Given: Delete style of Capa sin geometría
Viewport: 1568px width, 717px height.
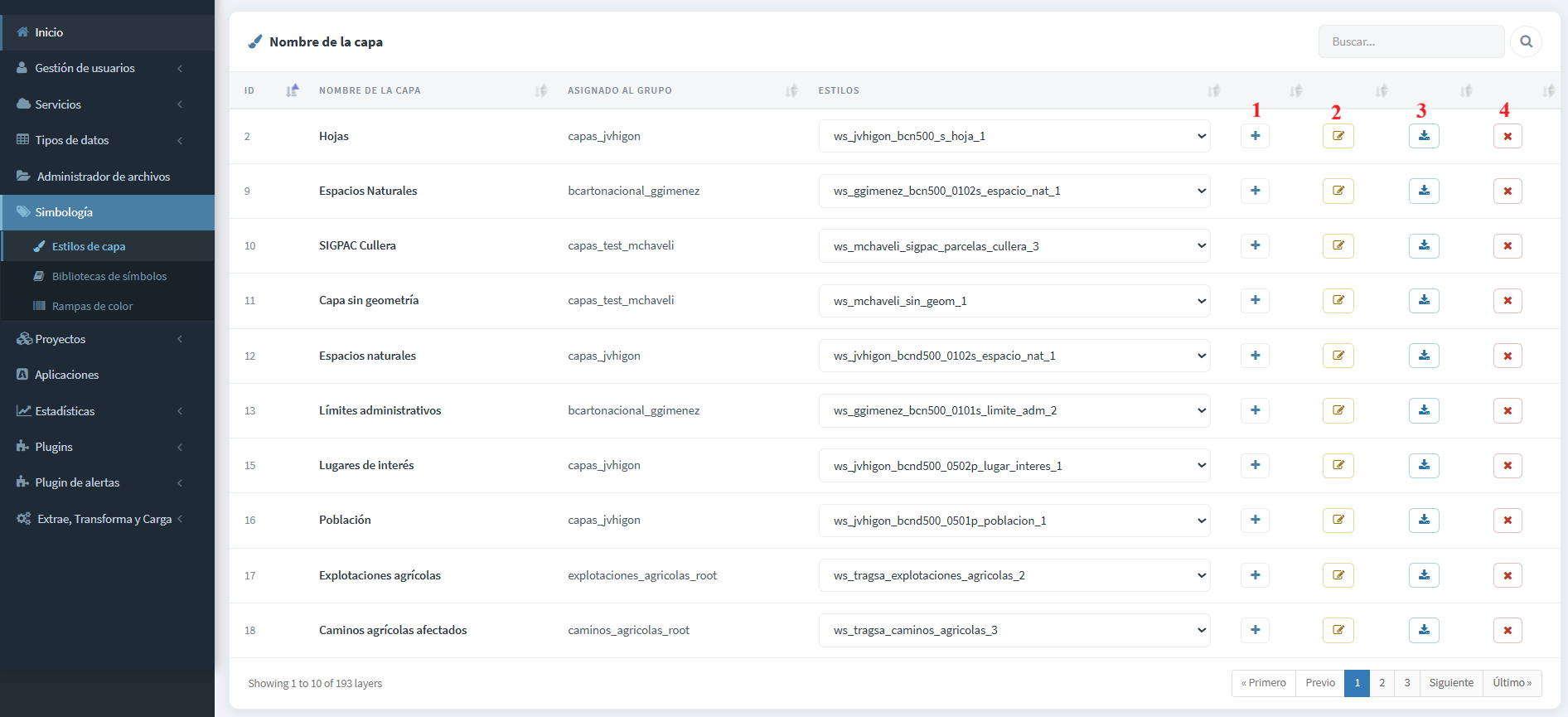Looking at the screenshot, I should pyautogui.click(x=1508, y=300).
